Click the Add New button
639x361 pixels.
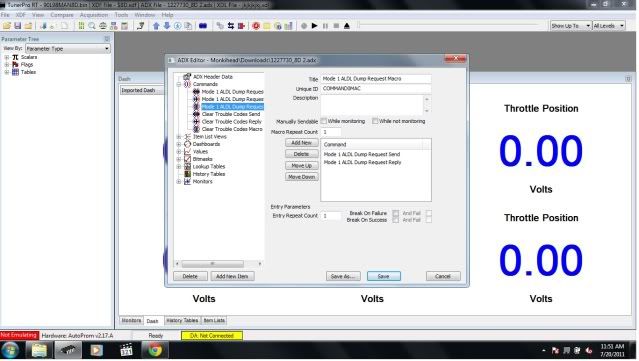[302, 143]
